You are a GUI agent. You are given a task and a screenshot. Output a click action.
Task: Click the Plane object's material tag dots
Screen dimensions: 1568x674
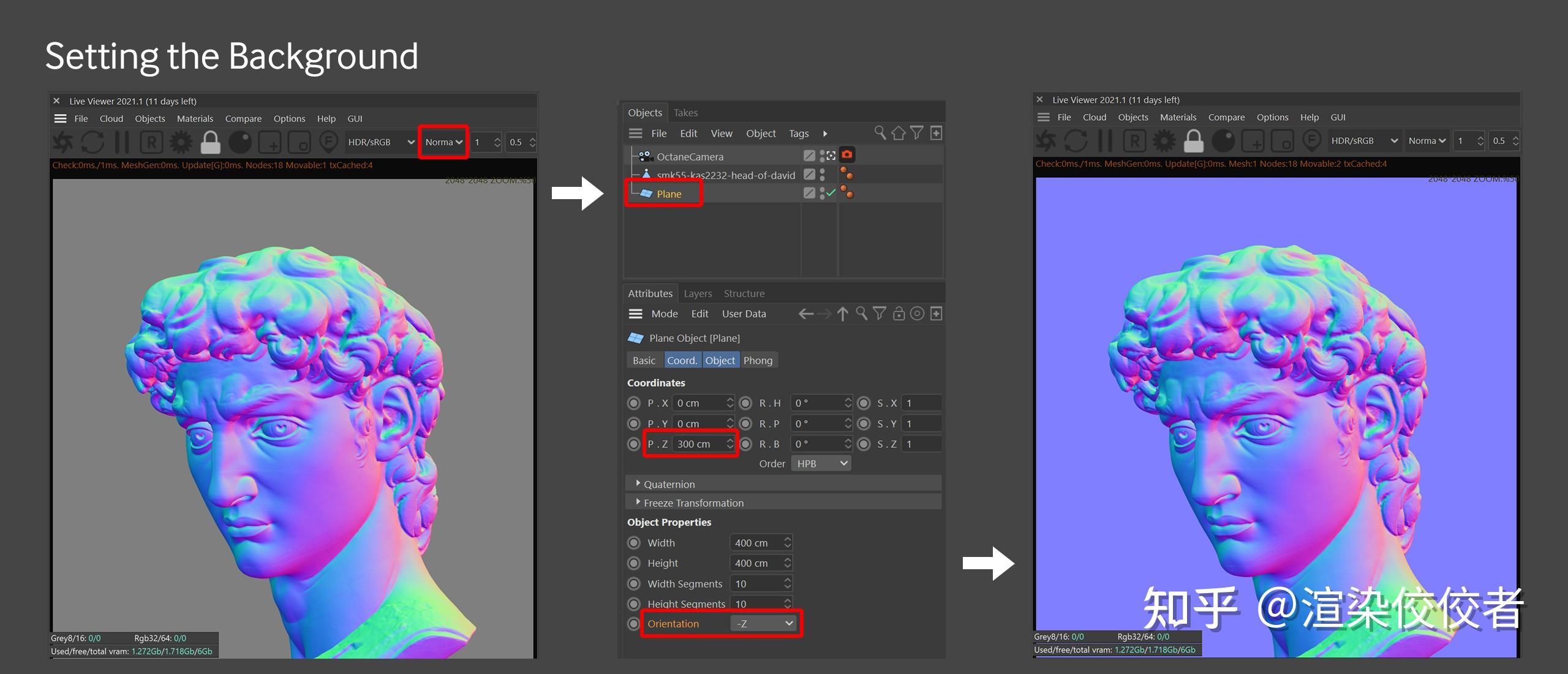click(x=847, y=193)
